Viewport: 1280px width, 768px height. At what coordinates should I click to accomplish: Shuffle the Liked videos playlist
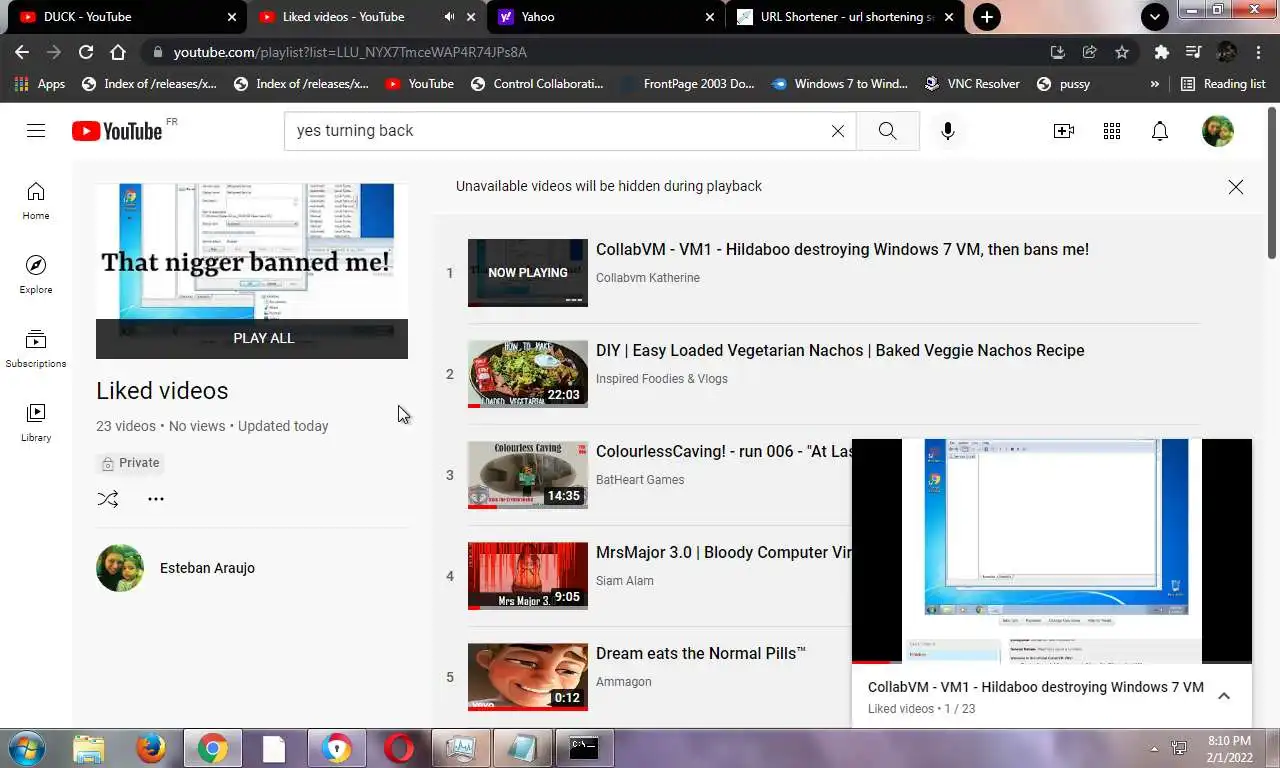[x=108, y=498]
